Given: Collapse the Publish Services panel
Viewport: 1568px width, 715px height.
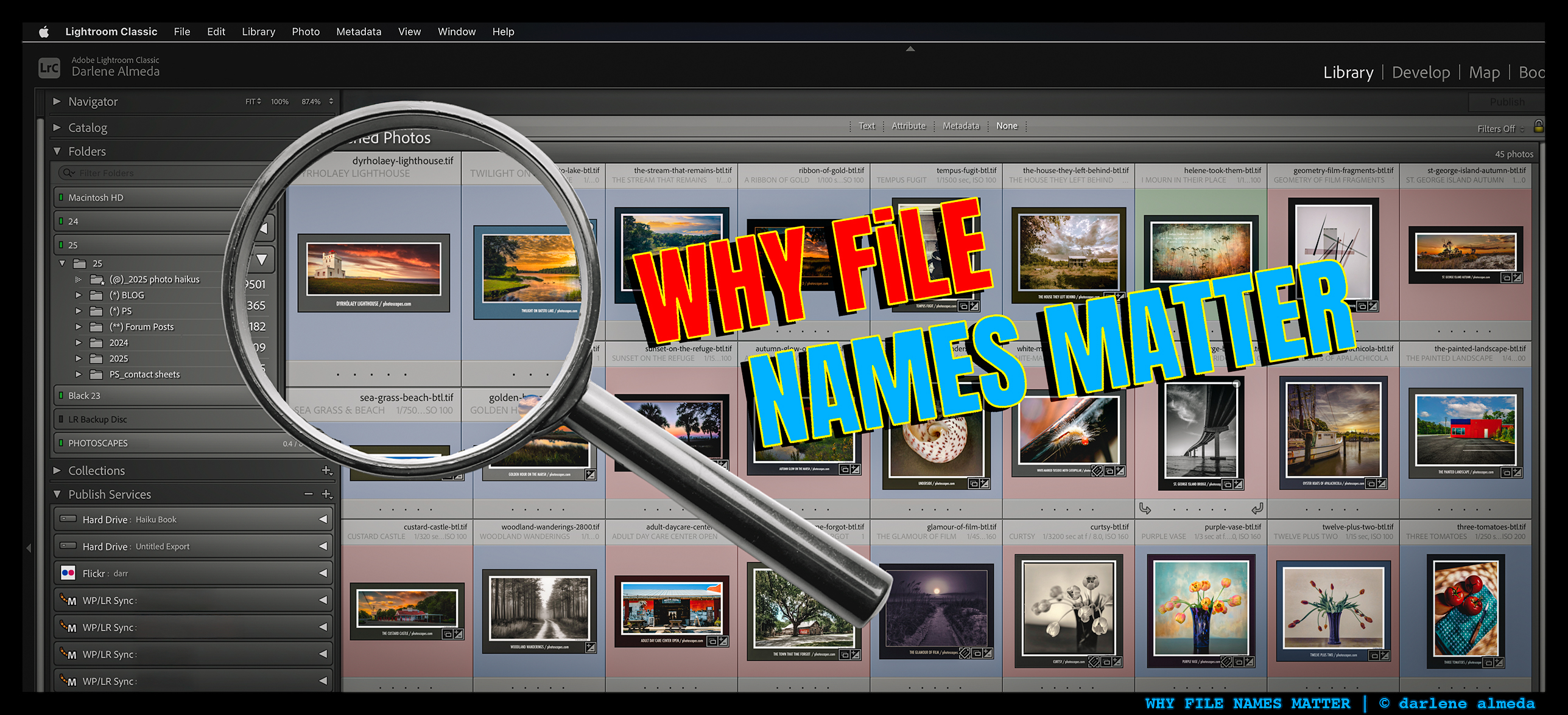Looking at the screenshot, I should click(x=57, y=494).
